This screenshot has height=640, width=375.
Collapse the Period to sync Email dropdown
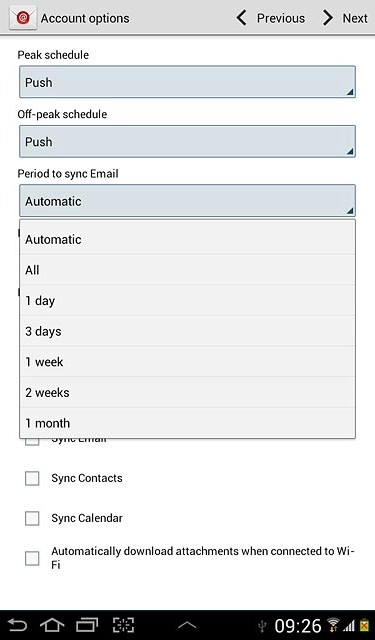click(187, 201)
